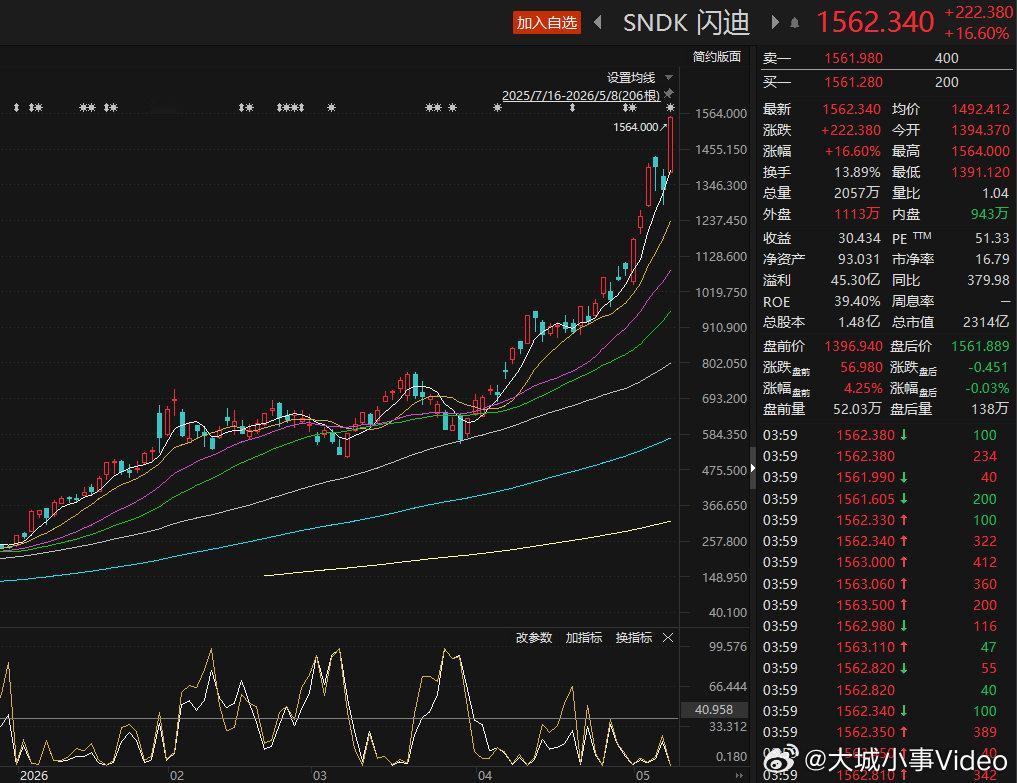Go to next stock with right arrow
The height and width of the screenshot is (783, 1017).
[x=774, y=23]
